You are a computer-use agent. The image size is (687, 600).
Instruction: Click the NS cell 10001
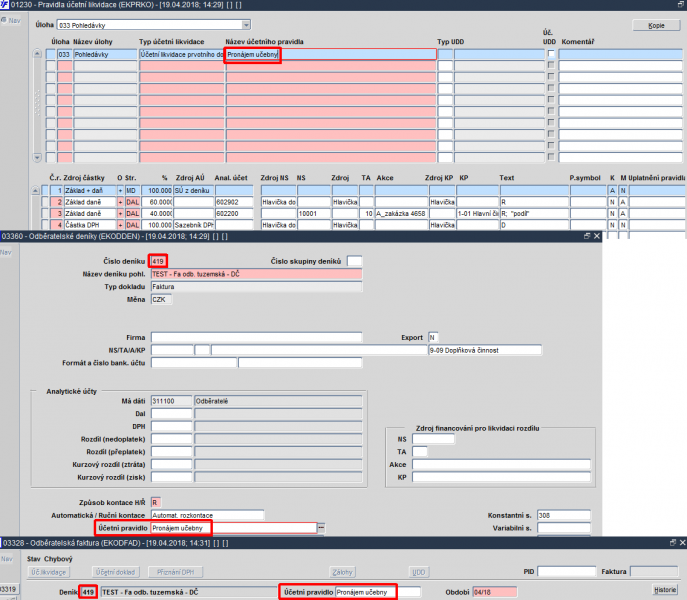pyautogui.click(x=314, y=213)
